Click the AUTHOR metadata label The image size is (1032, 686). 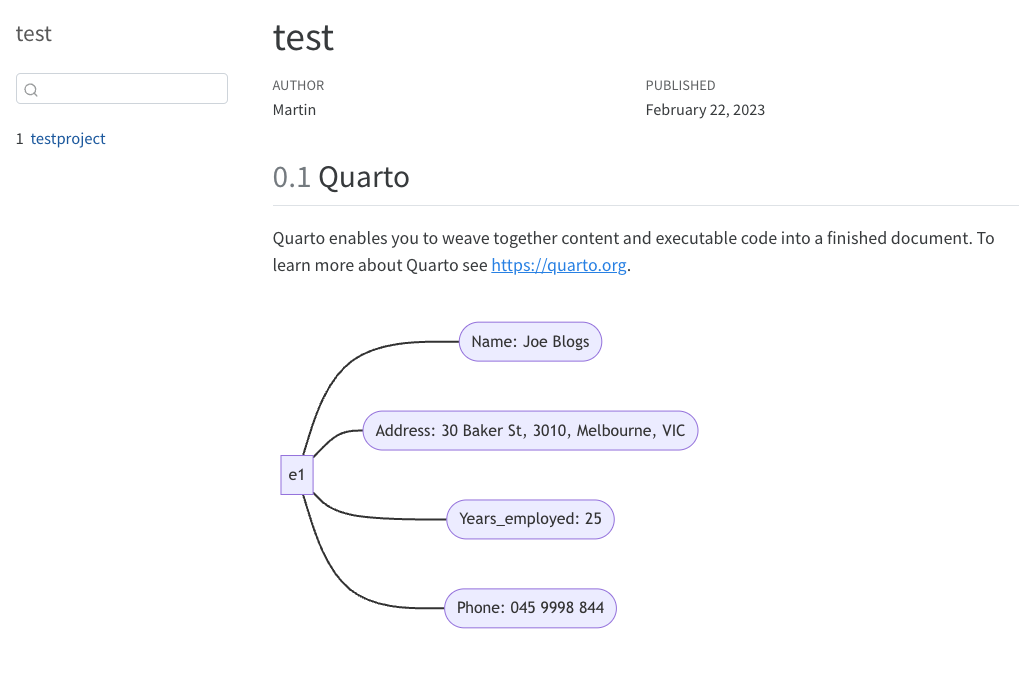pos(298,86)
